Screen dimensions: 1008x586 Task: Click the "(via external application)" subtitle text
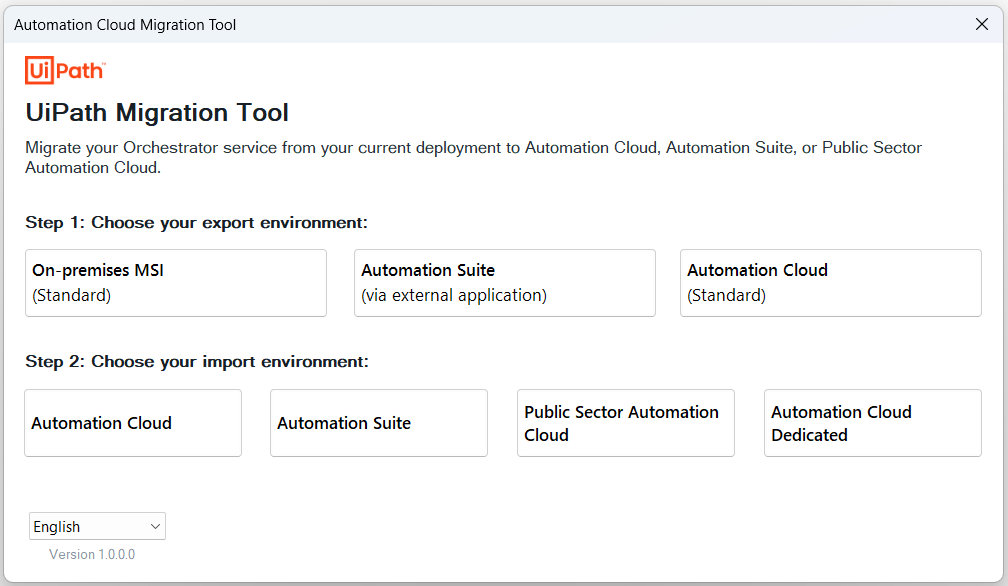tap(454, 295)
